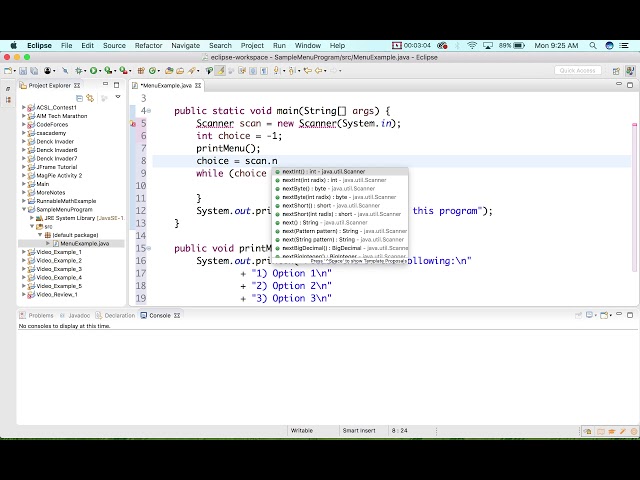Click the Quick Access search field
This screenshot has width=640, height=480.
[579, 70]
